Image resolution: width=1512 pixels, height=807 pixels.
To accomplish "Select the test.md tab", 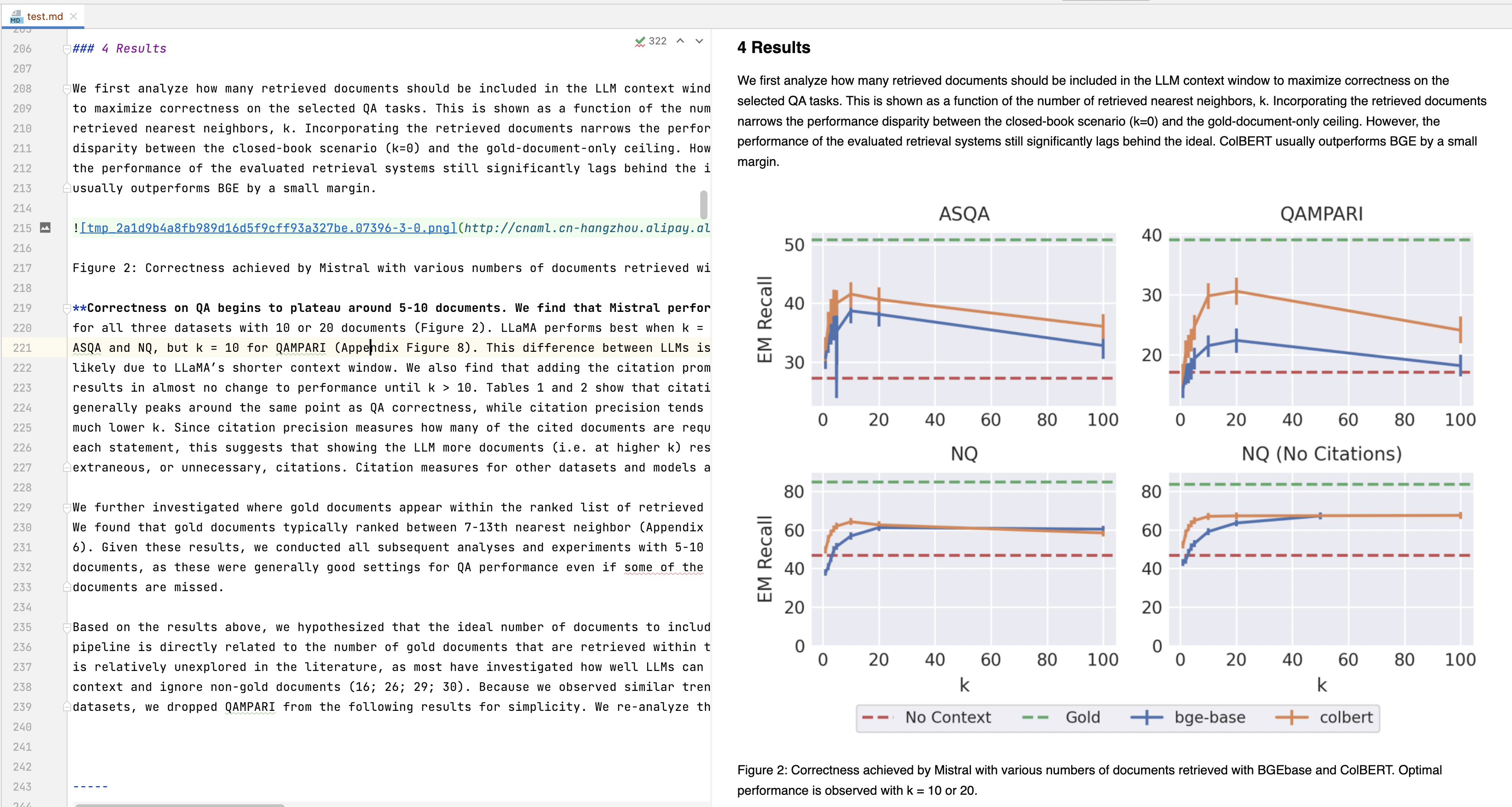I will click(44, 16).
